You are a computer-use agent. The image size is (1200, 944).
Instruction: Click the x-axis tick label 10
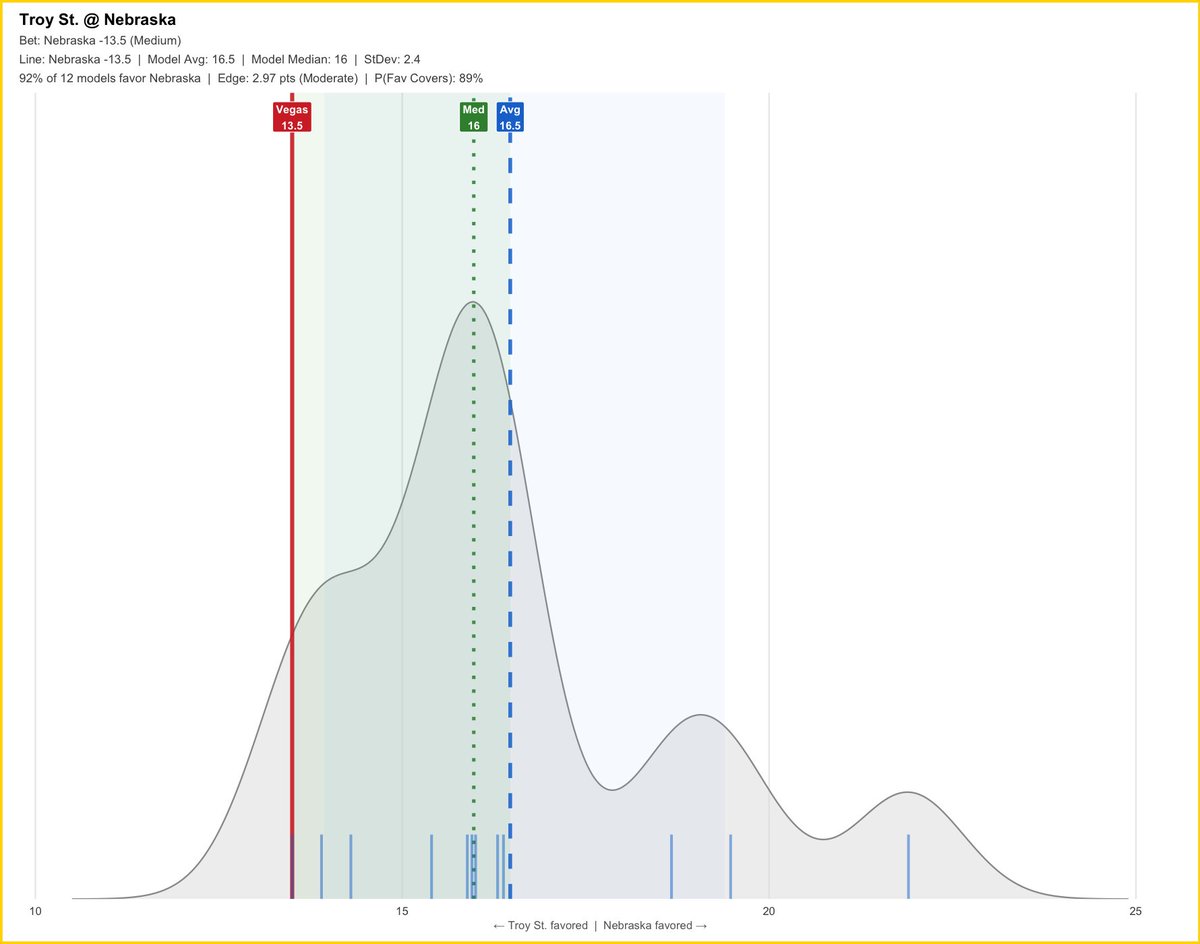35,911
